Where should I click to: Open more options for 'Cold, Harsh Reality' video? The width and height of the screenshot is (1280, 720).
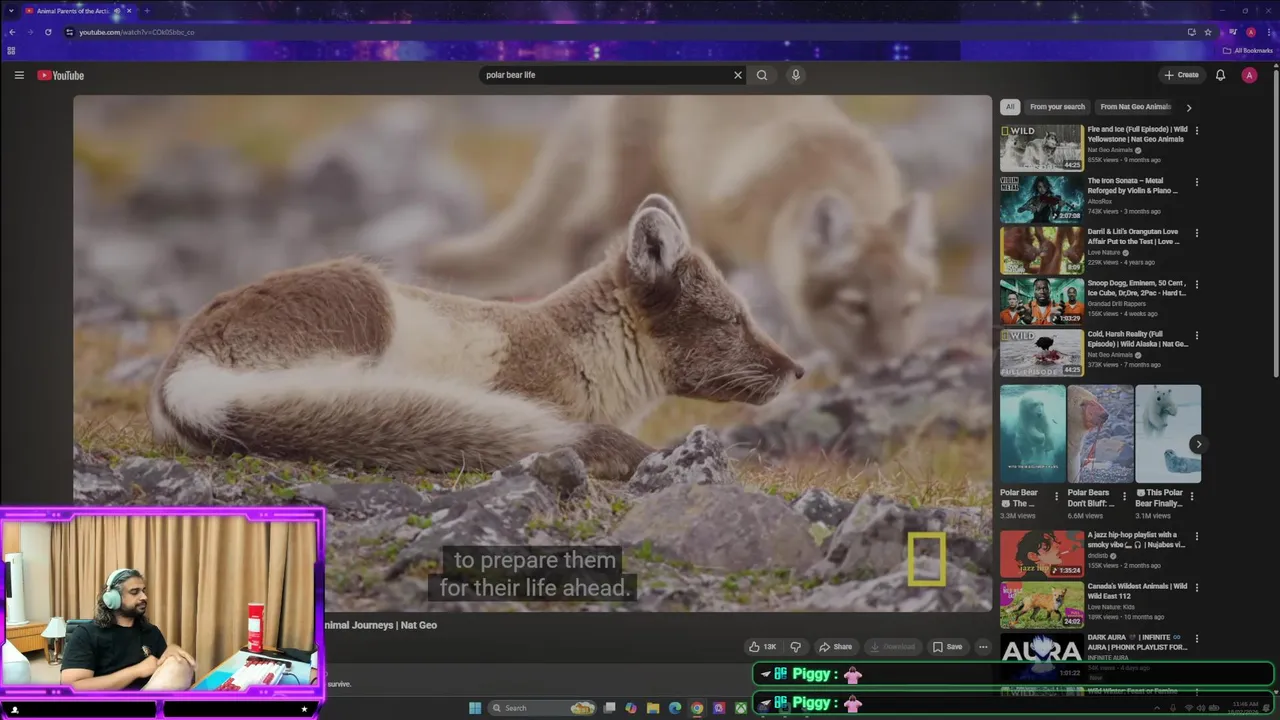pos(1196,335)
